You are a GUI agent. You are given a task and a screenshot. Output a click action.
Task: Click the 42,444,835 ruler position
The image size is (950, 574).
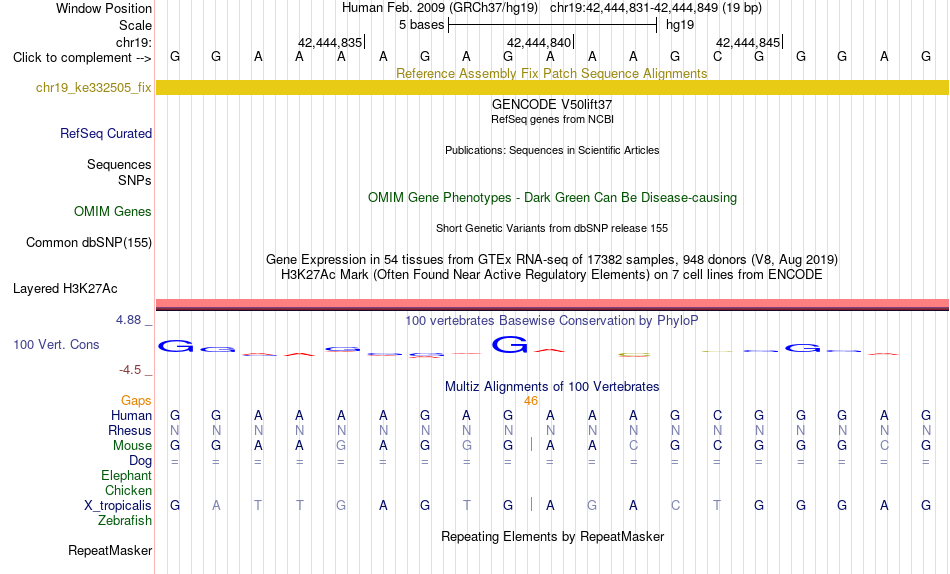(330, 42)
